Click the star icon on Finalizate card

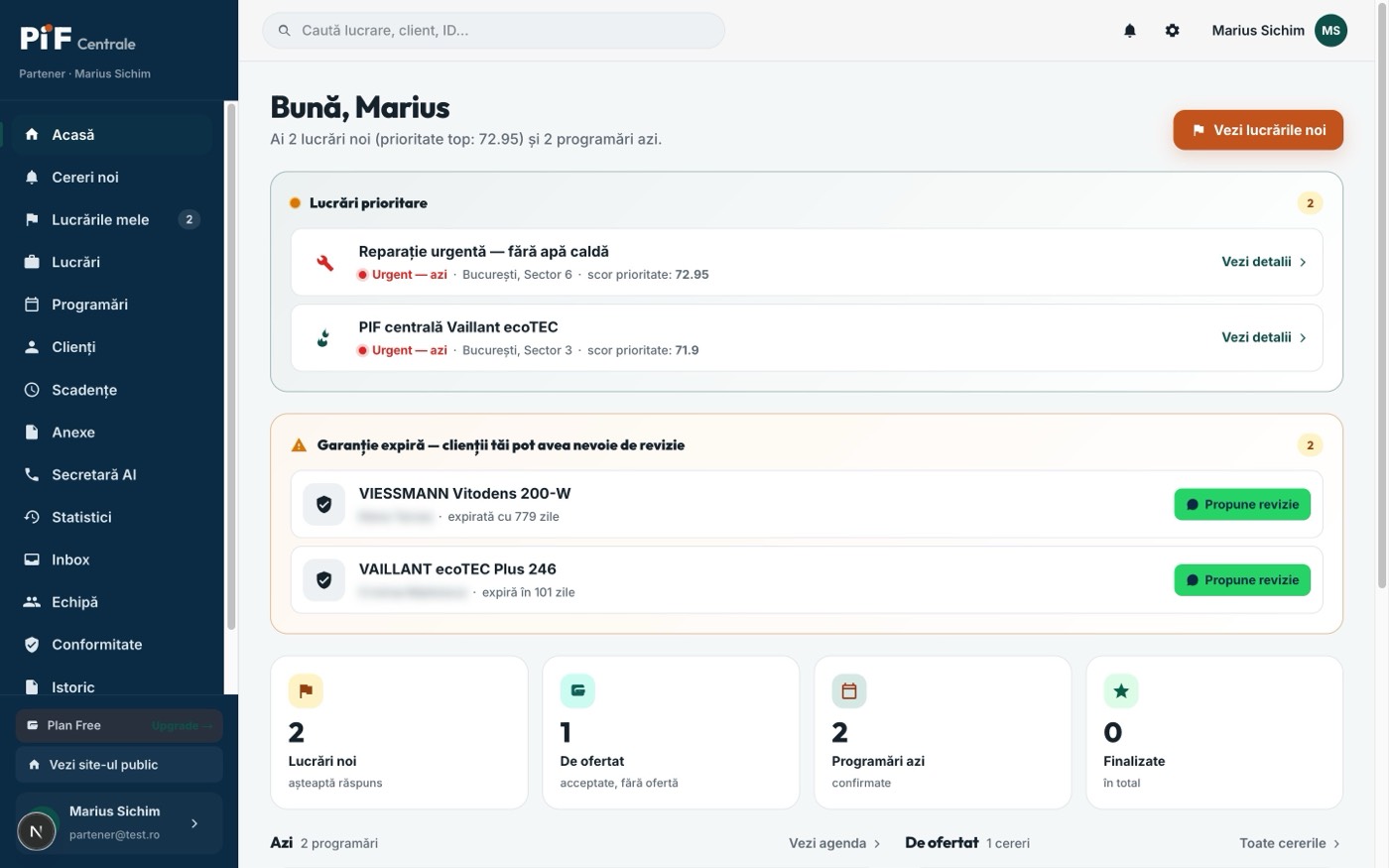1121,690
